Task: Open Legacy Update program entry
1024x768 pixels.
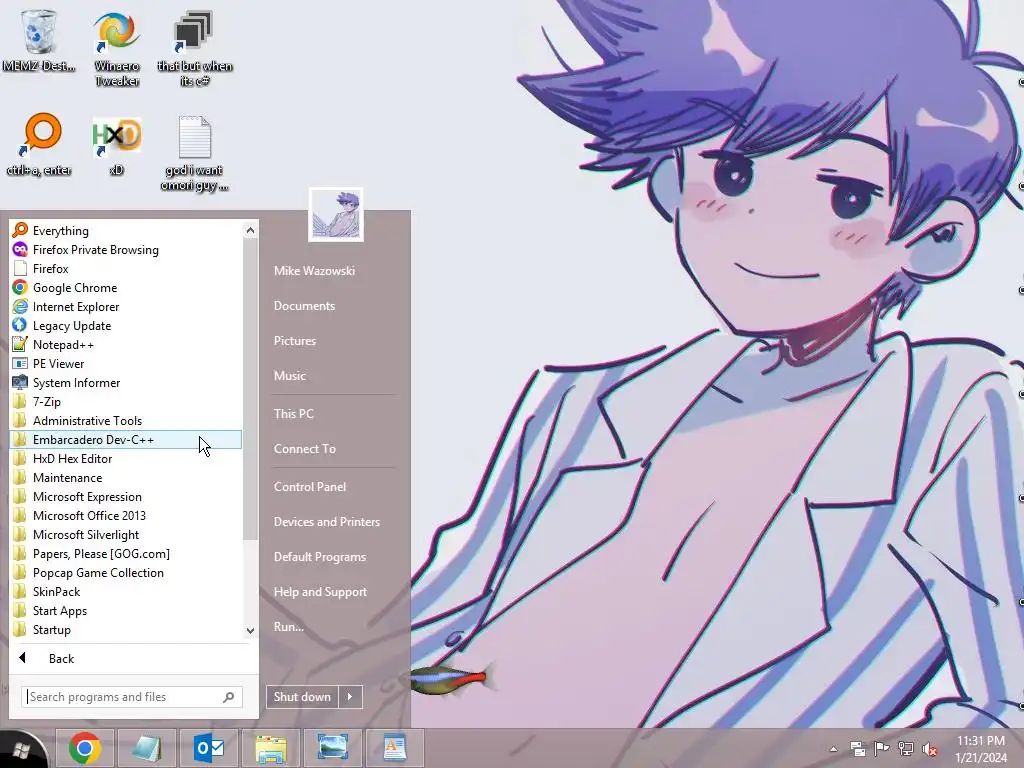Action: click(x=125, y=325)
